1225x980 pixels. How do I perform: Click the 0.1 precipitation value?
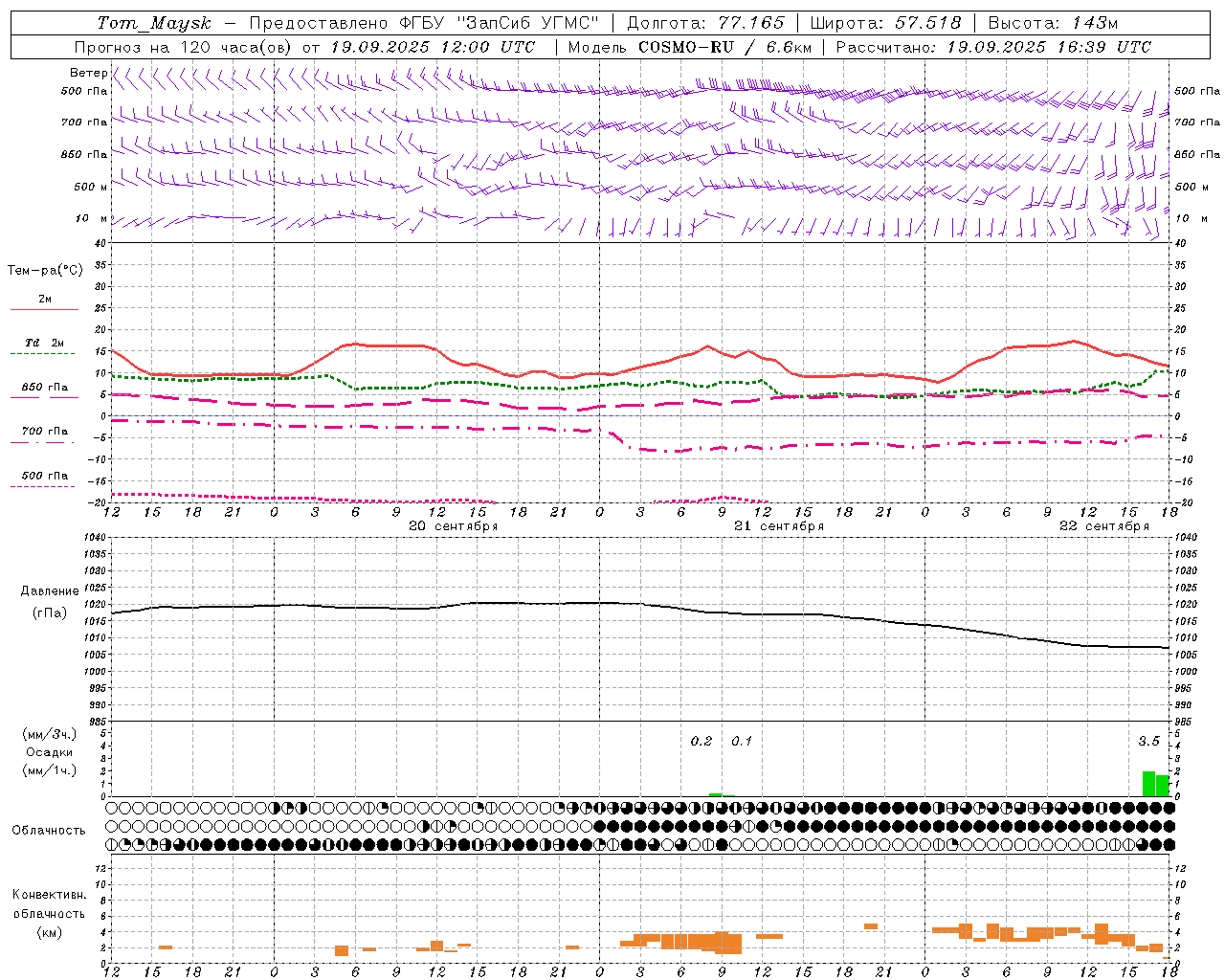click(x=742, y=741)
